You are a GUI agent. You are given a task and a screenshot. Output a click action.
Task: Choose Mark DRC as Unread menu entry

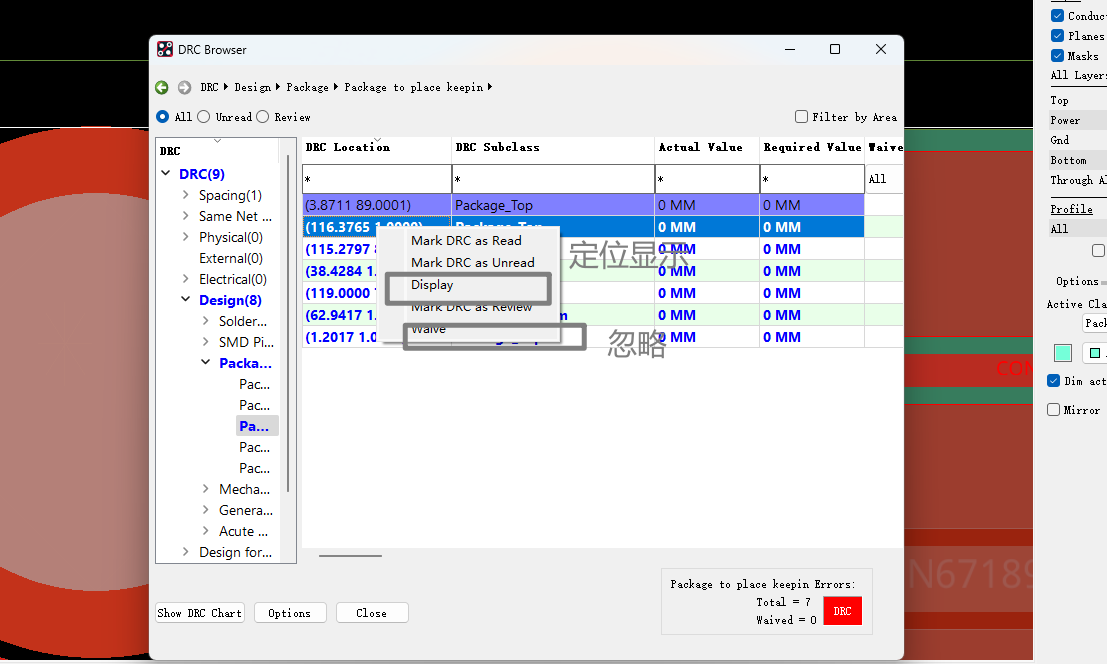click(x=472, y=262)
